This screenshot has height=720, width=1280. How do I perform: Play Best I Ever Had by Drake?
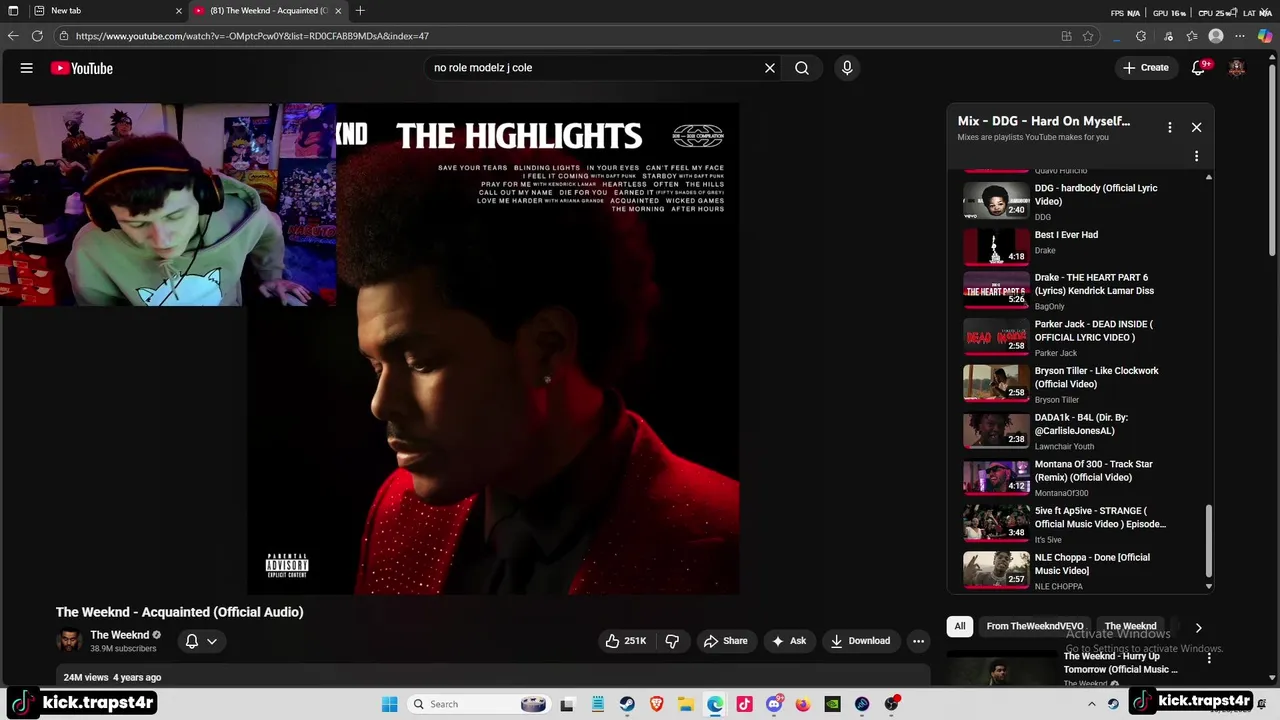1080,246
